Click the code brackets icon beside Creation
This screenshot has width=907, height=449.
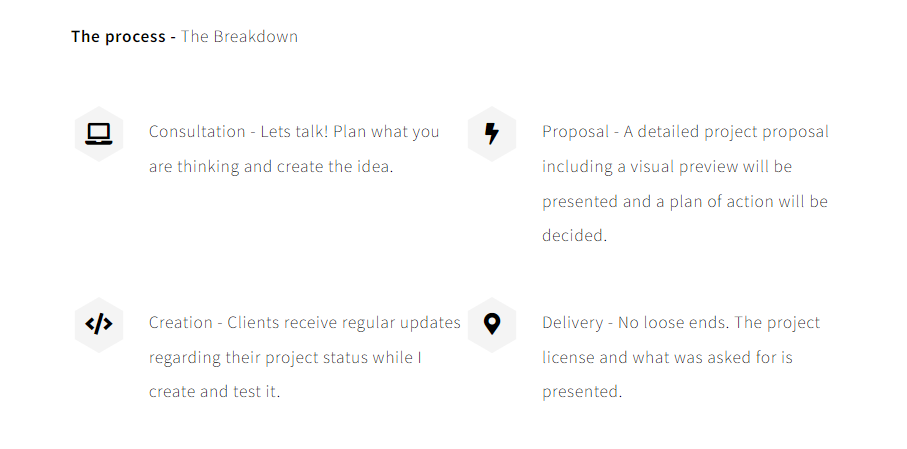click(x=98, y=324)
